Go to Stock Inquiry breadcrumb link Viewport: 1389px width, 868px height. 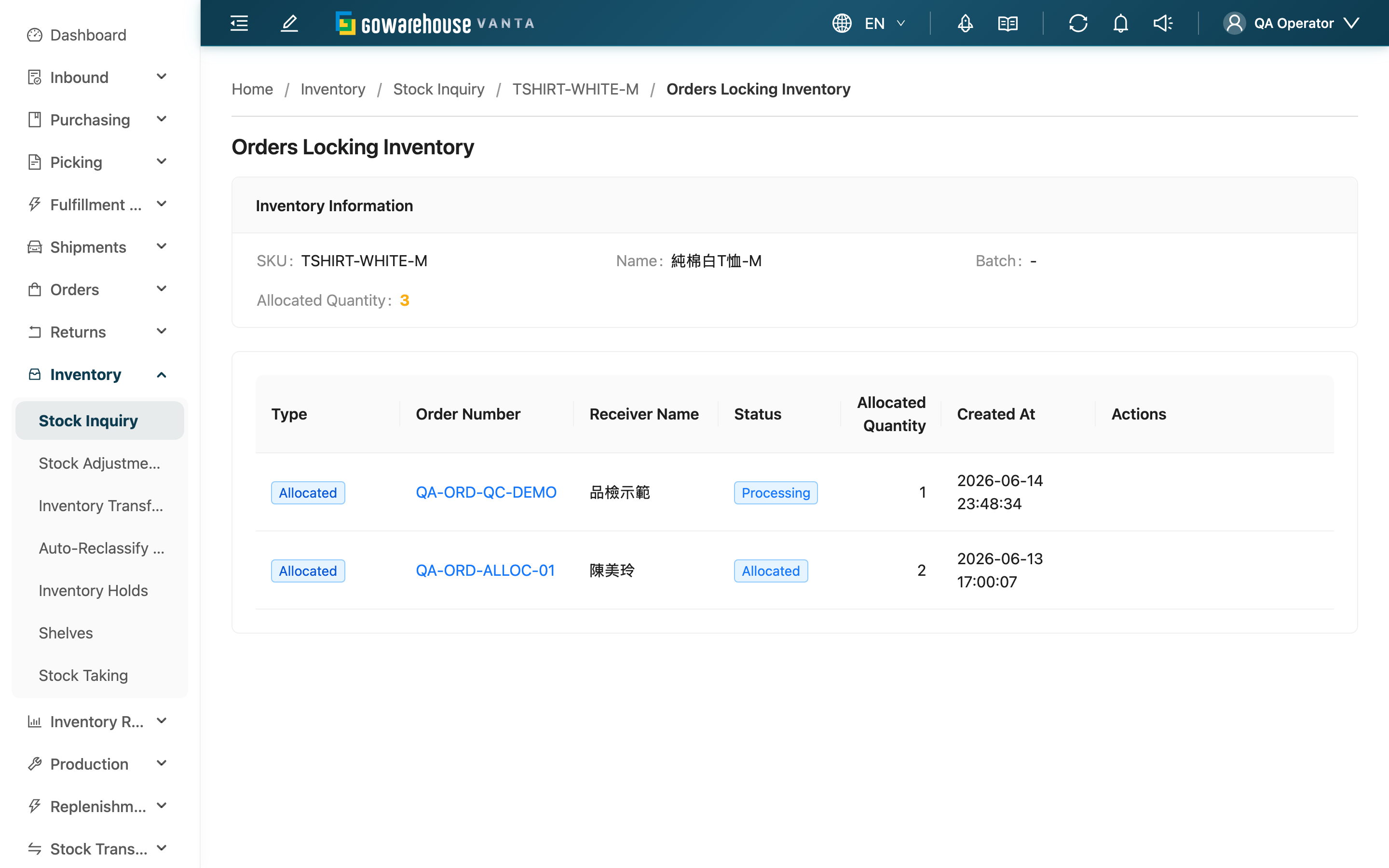tap(438, 89)
